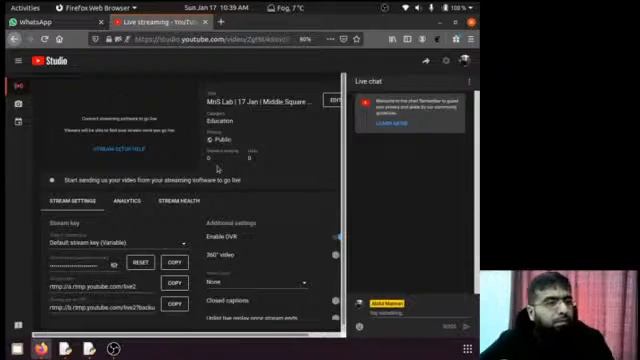Click Learn More in live chat notice
This screenshot has width=640, height=360.
pyautogui.click(x=391, y=123)
